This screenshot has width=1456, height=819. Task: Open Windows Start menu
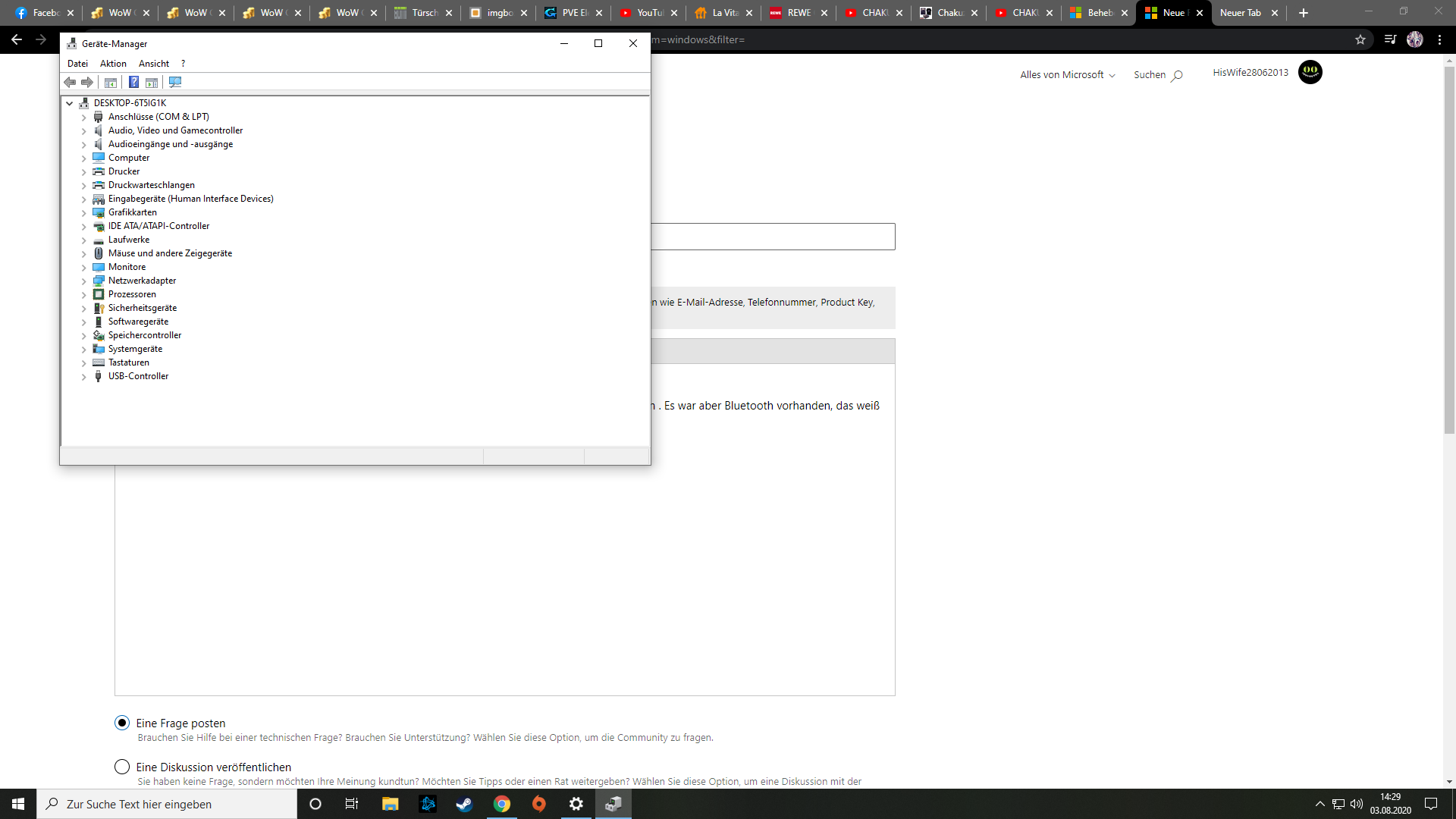click(18, 804)
